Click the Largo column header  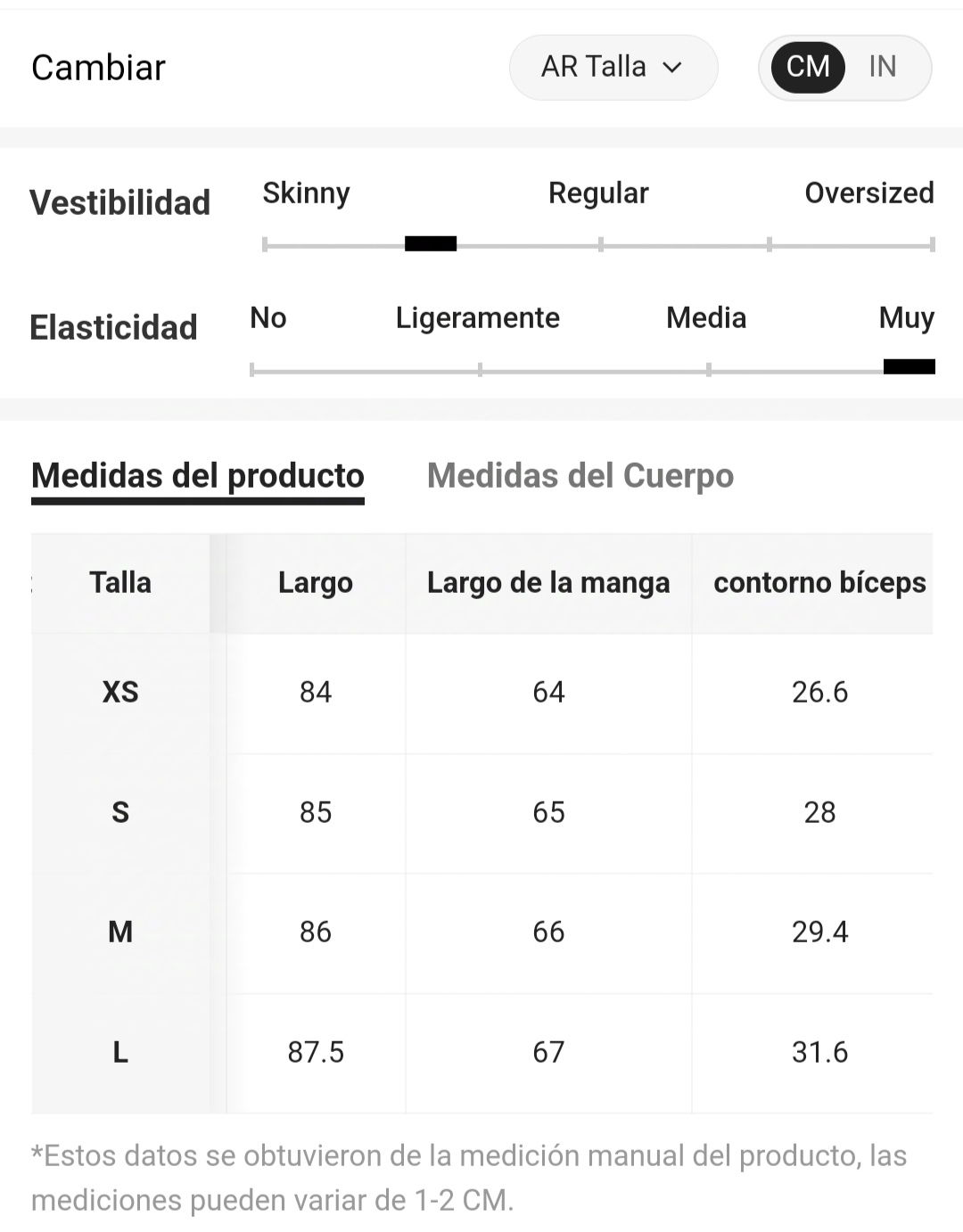[x=316, y=583]
